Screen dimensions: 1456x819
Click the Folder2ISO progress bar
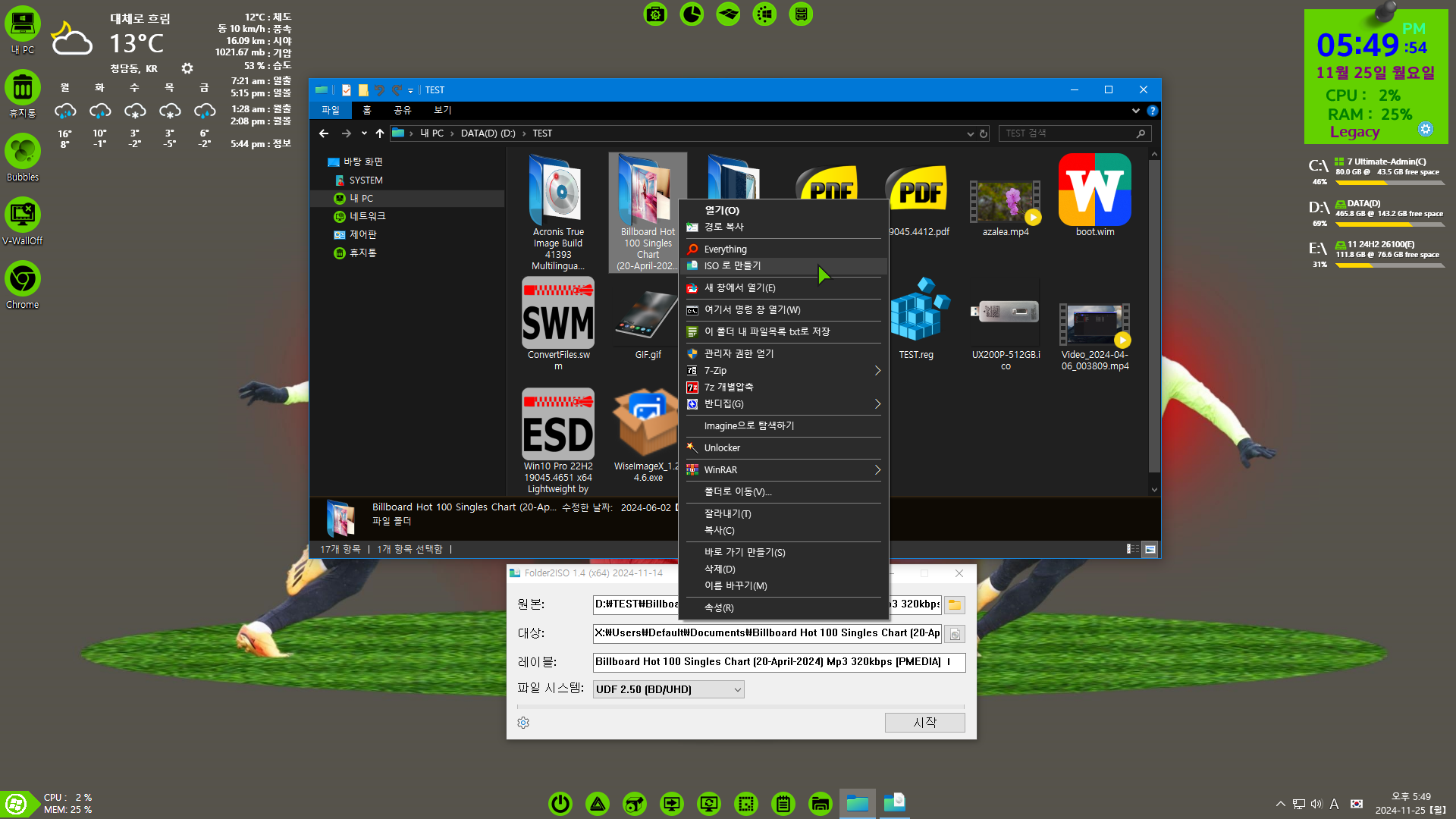point(741,706)
